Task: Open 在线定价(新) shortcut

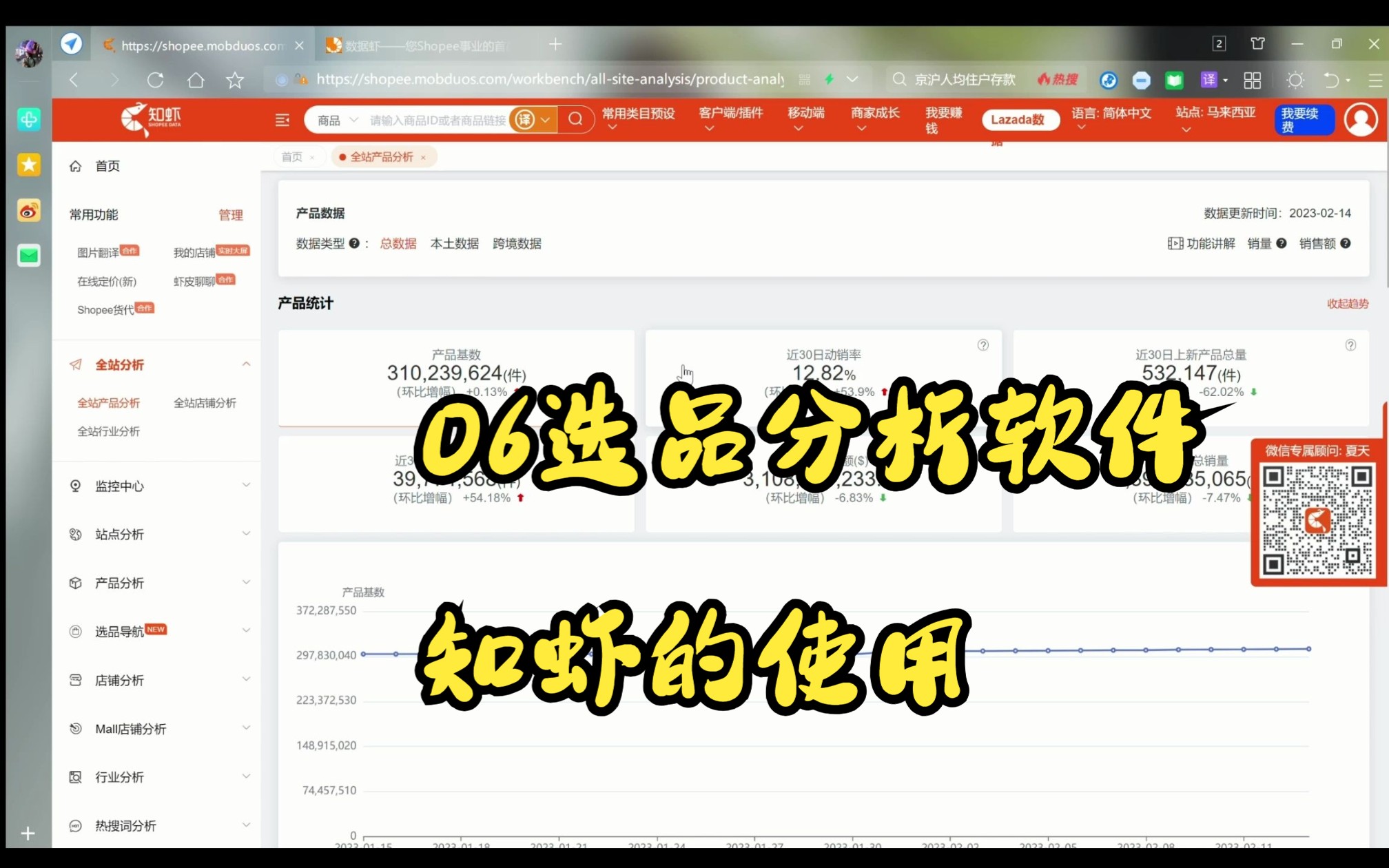Action: tap(107, 281)
